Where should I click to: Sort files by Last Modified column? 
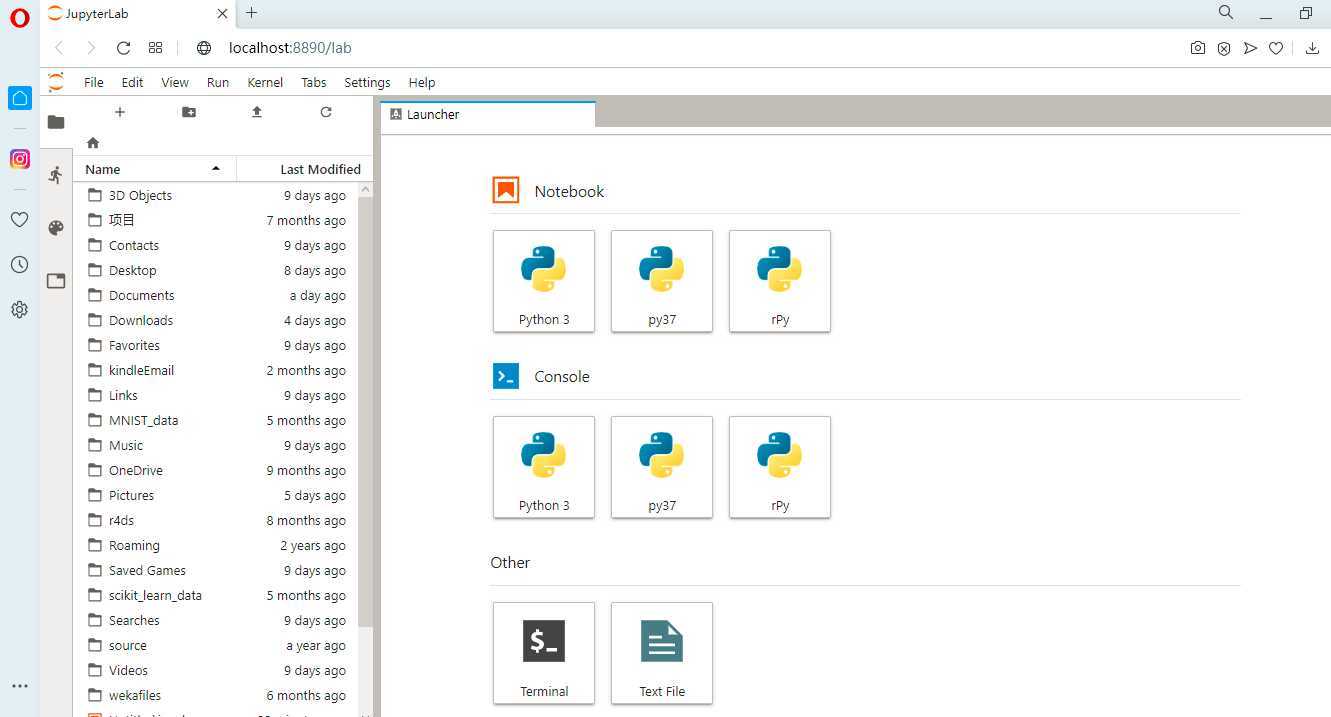306,169
